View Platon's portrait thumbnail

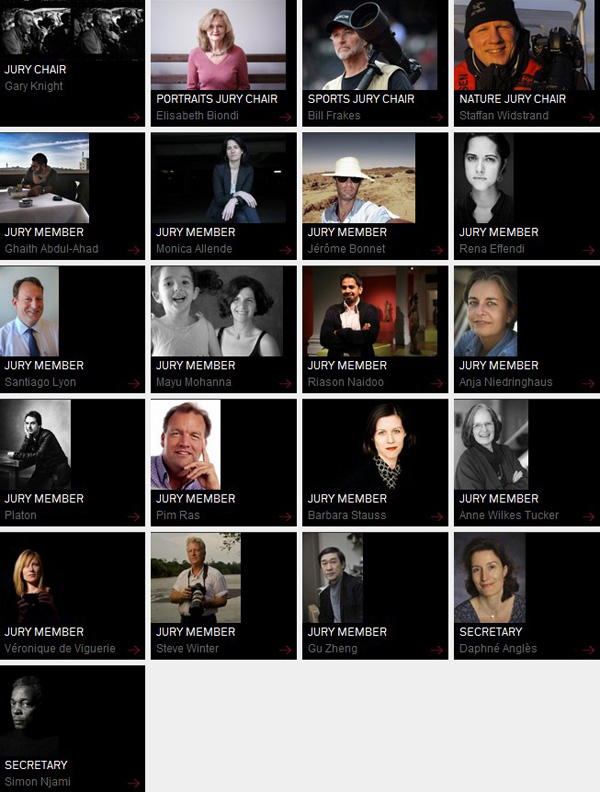coord(35,444)
